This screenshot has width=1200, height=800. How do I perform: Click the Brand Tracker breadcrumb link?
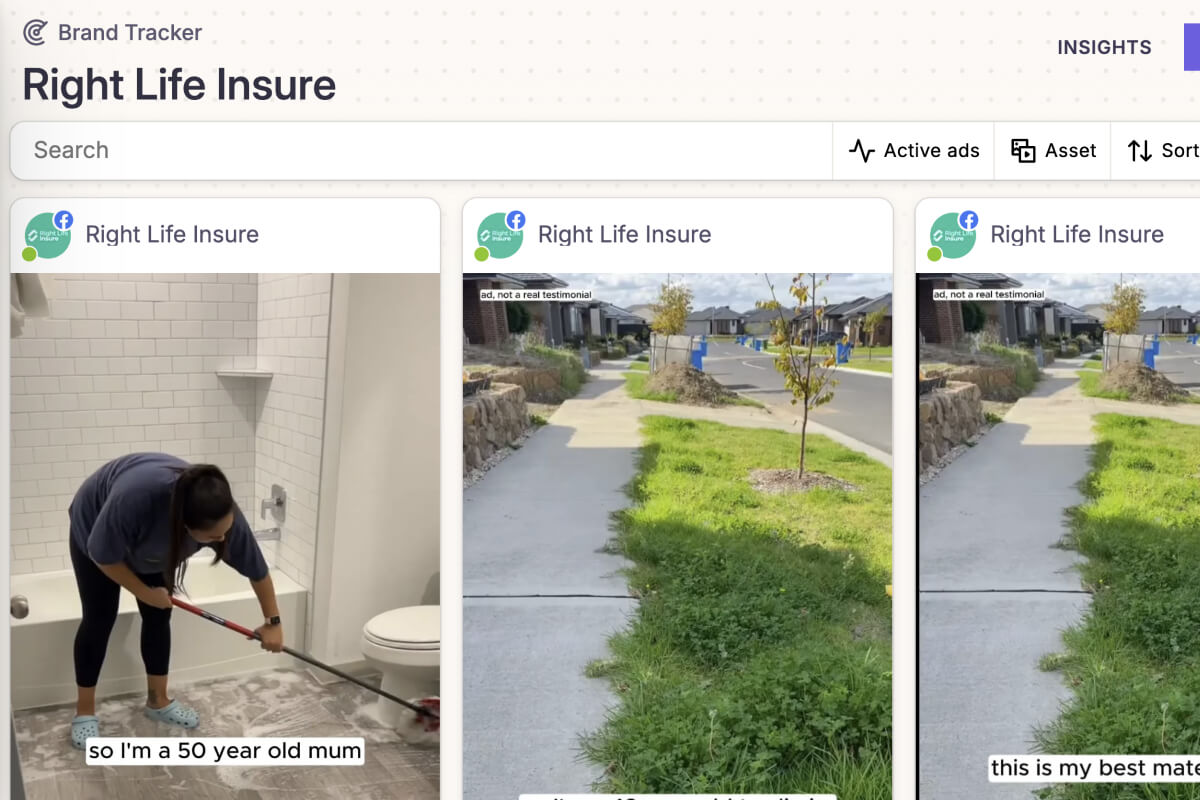130,32
